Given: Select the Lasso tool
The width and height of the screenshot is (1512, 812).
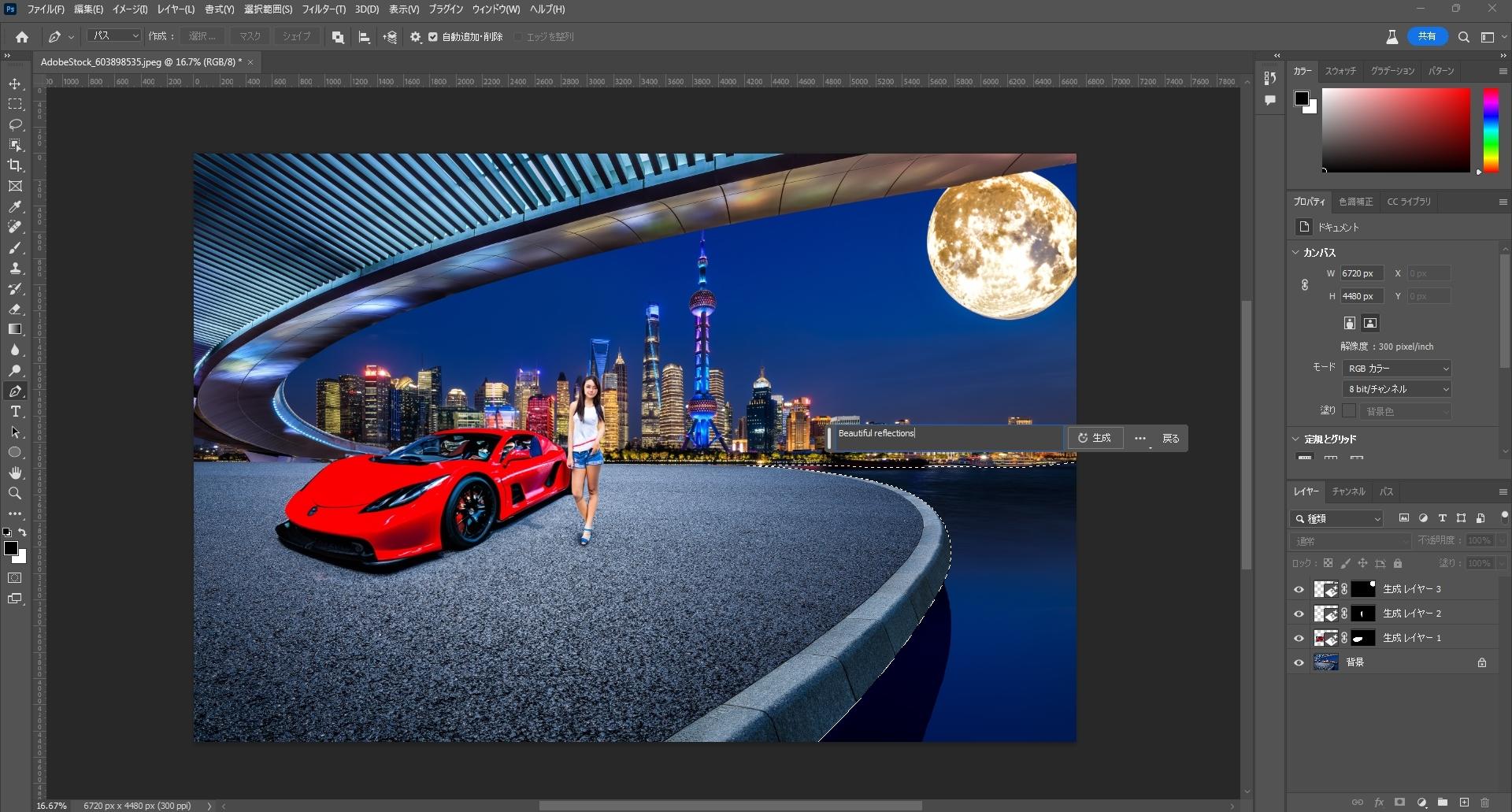Looking at the screenshot, I should pyautogui.click(x=15, y=124).
